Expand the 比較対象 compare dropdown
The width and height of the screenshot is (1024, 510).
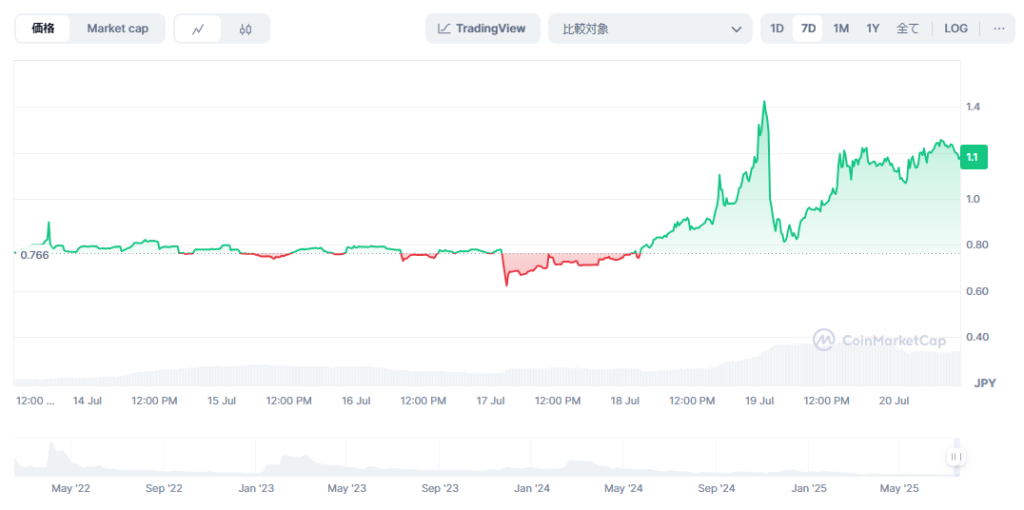coord(649,28)
